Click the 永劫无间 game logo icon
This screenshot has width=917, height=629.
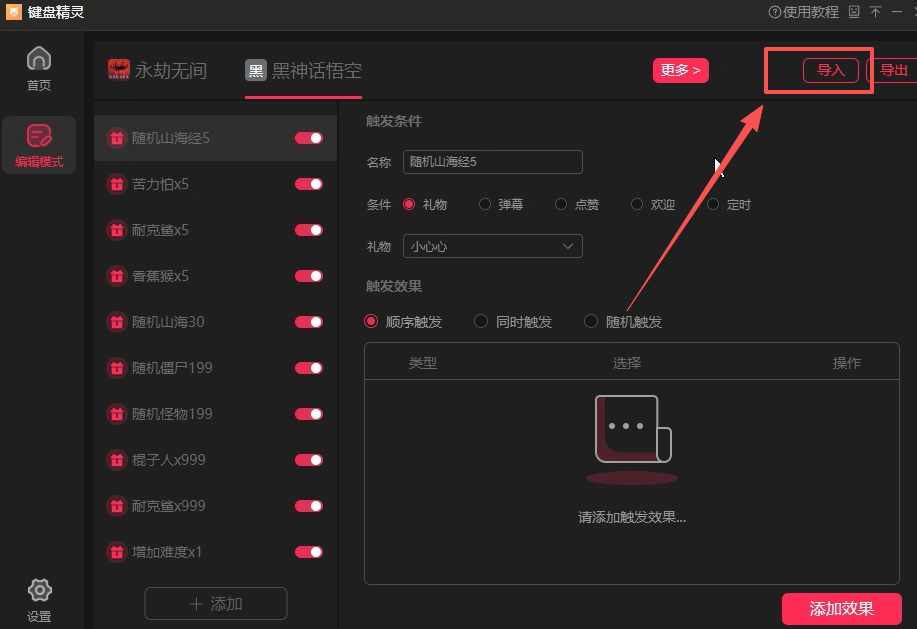coord(119,70)
